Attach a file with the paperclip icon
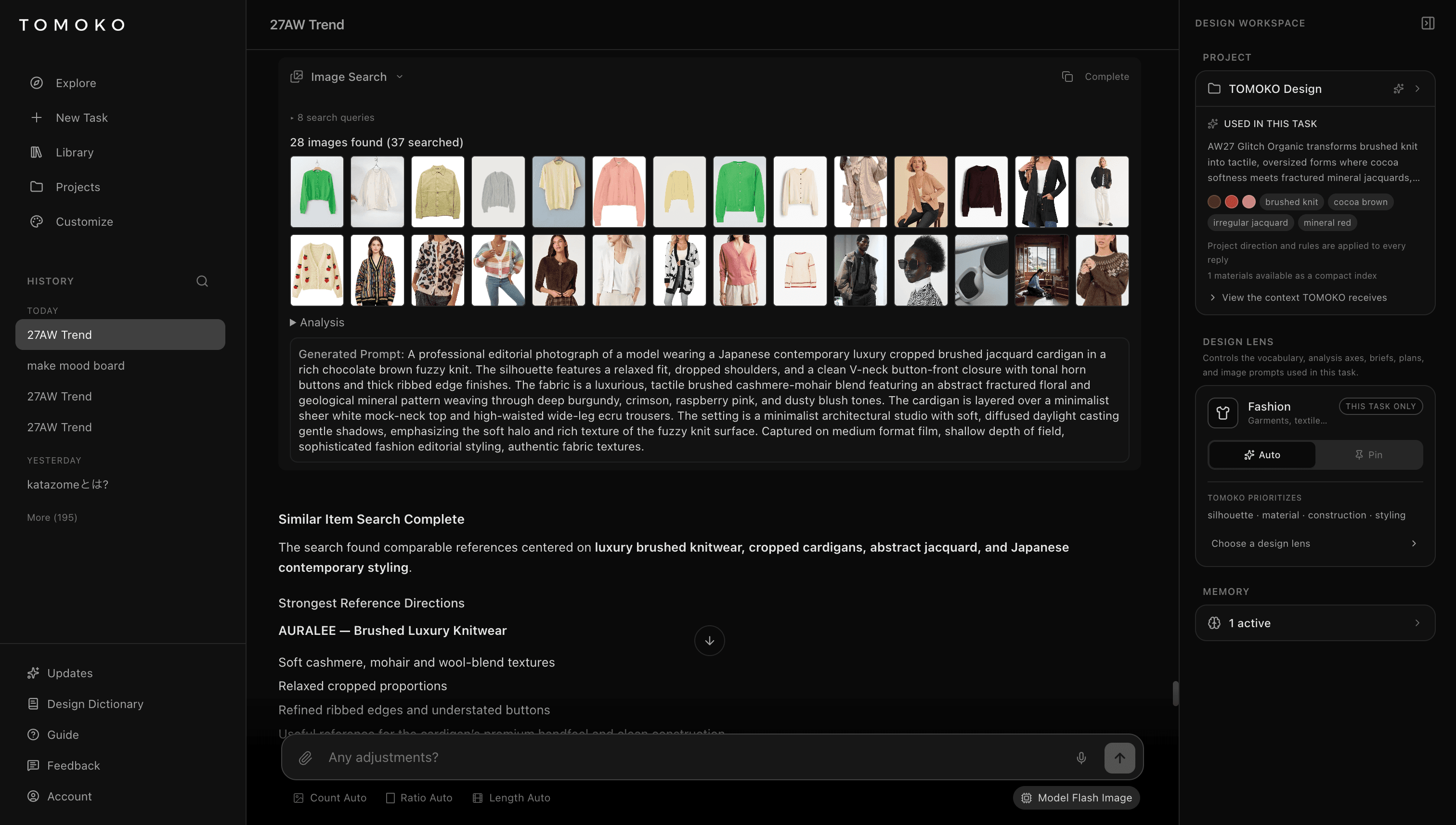 [x=305, y=758]
